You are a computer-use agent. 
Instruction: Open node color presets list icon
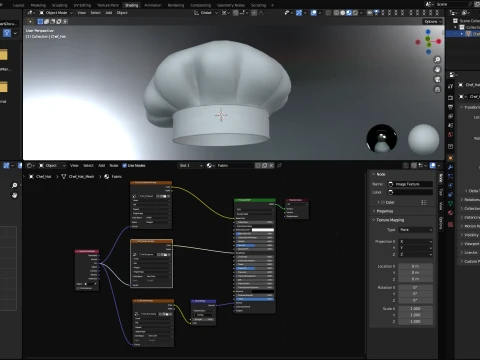[424, 202]
